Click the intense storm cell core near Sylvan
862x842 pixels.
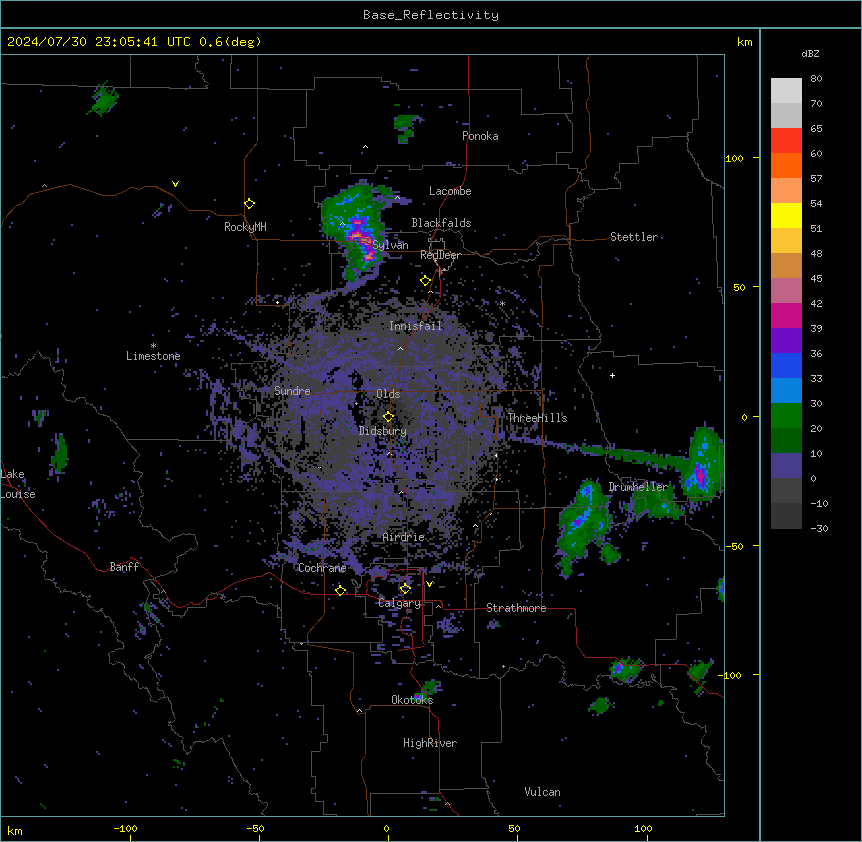361,238
